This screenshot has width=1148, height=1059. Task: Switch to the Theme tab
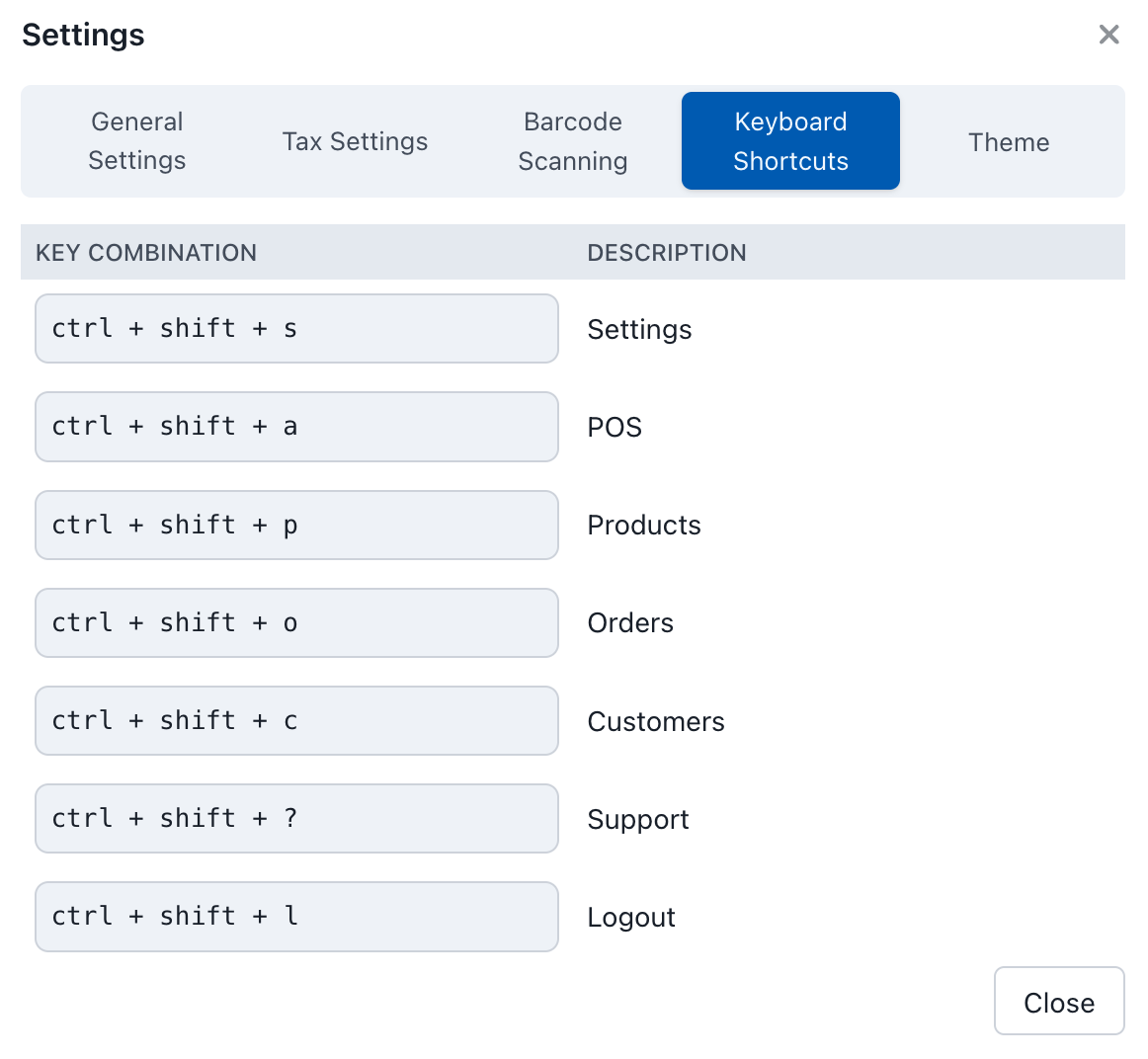click(x=1009, y=141)
